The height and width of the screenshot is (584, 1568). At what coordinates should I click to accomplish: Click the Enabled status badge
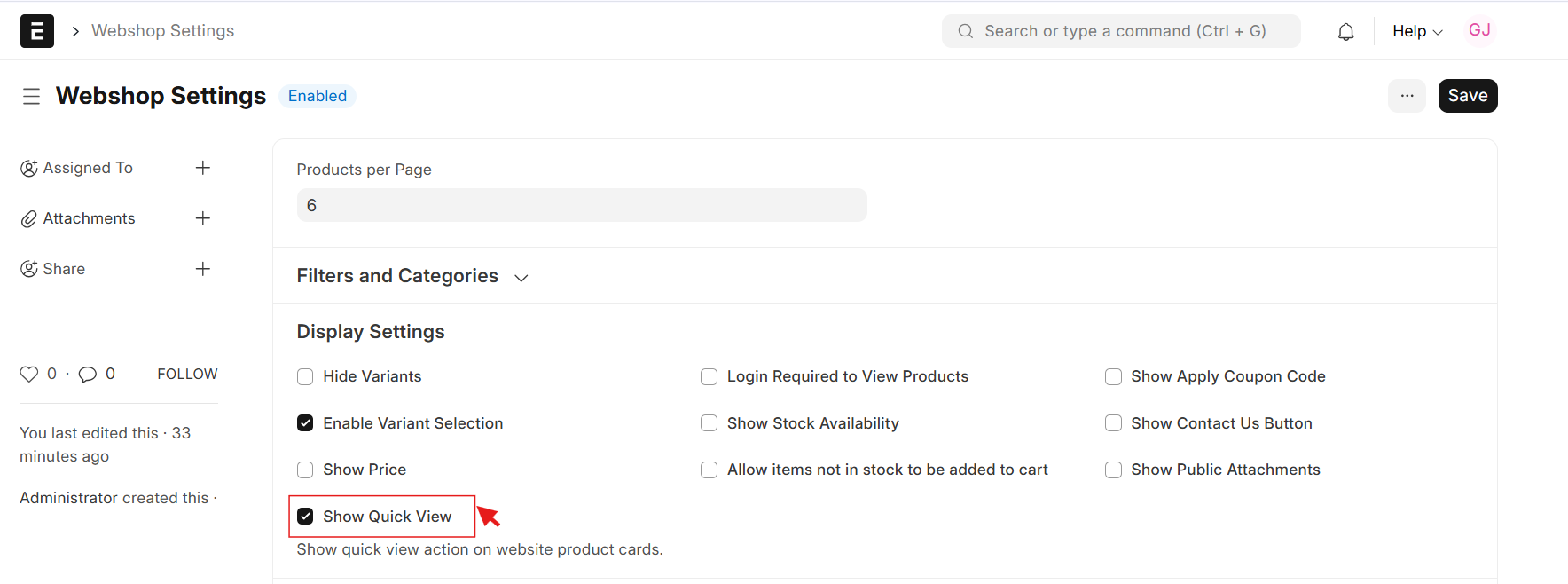click(318, 96)
